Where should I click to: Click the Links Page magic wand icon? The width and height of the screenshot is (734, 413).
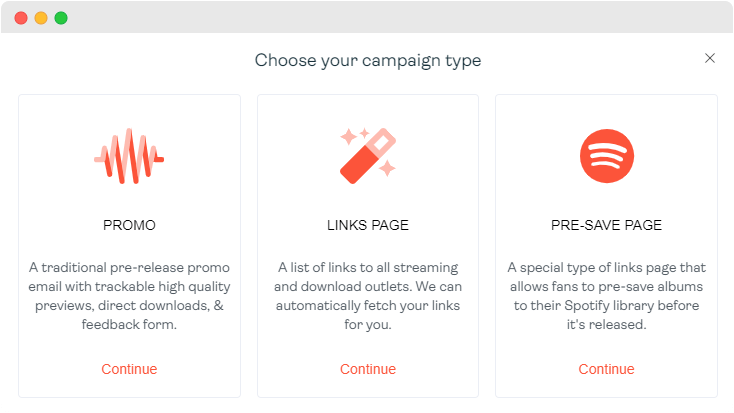coord(368,156)
